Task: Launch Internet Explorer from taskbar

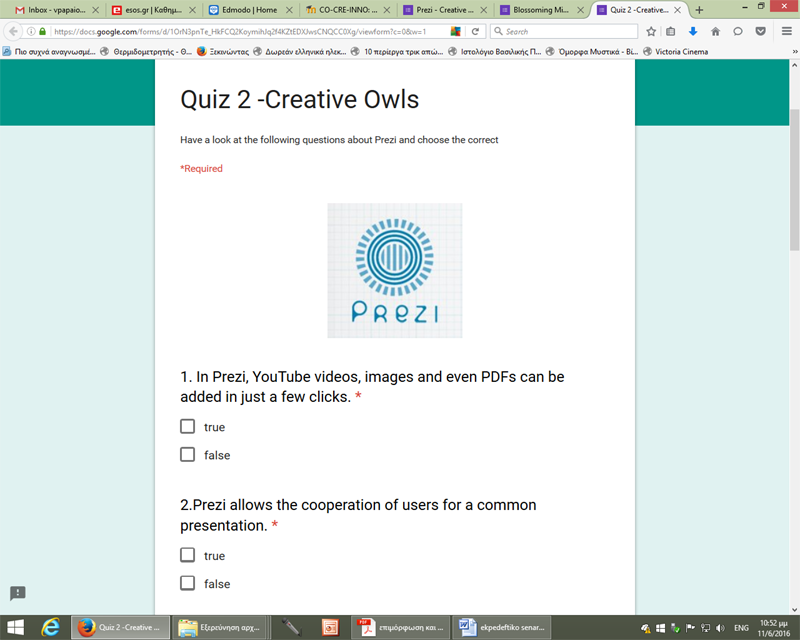Action: pyautogui.click(x=50, y=627)
